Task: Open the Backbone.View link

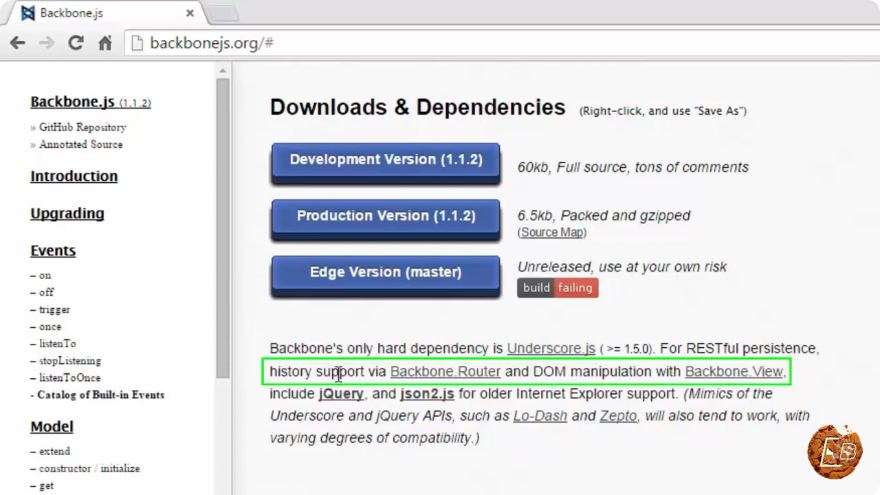Action: point(734,372)
